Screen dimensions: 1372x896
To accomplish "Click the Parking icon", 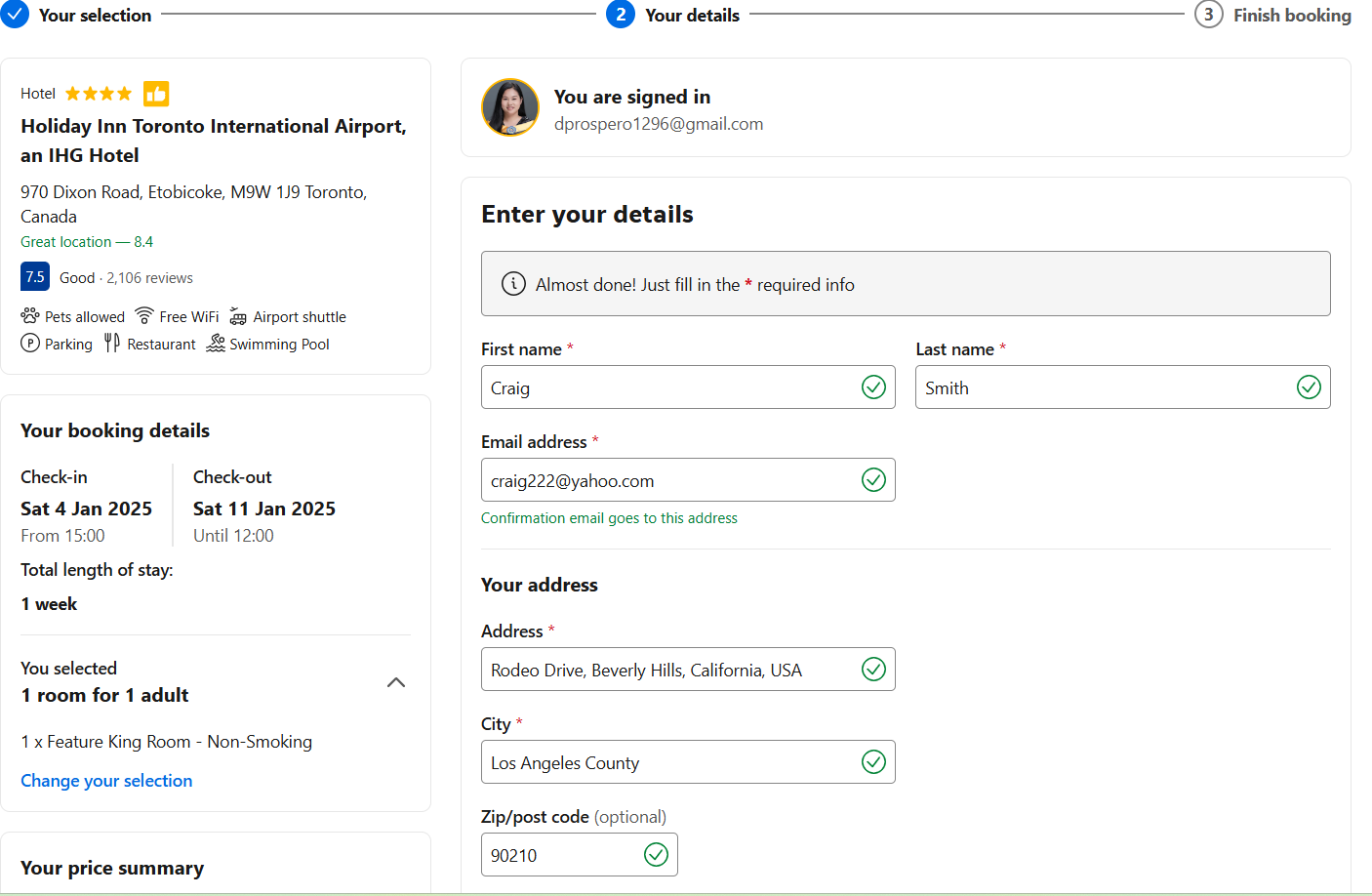I will [30, 344].
